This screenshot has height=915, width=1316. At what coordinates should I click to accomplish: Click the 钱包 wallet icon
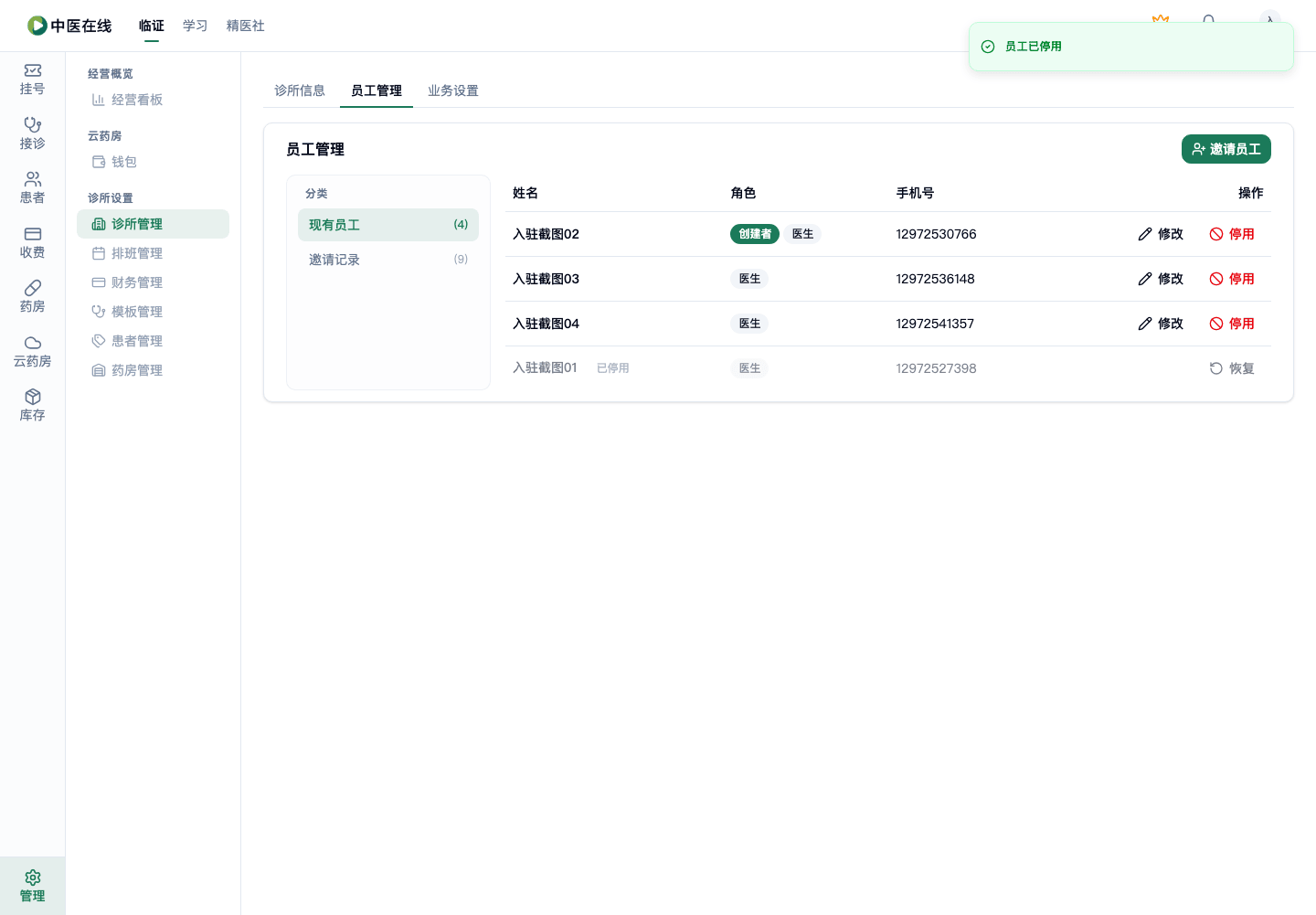click(x=99, y=162)
